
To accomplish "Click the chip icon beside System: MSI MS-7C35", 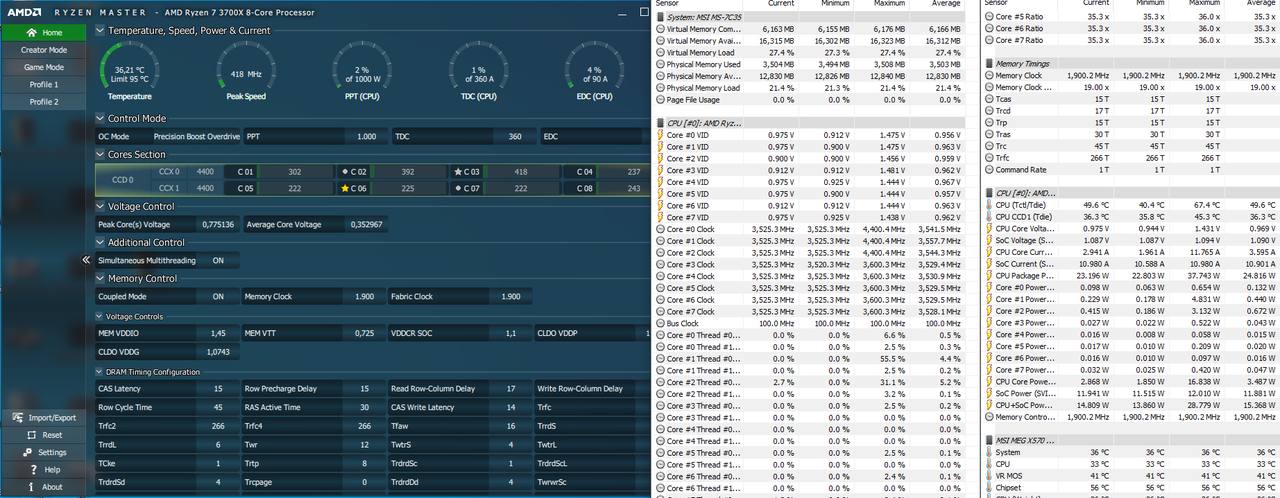I will 661,17.
